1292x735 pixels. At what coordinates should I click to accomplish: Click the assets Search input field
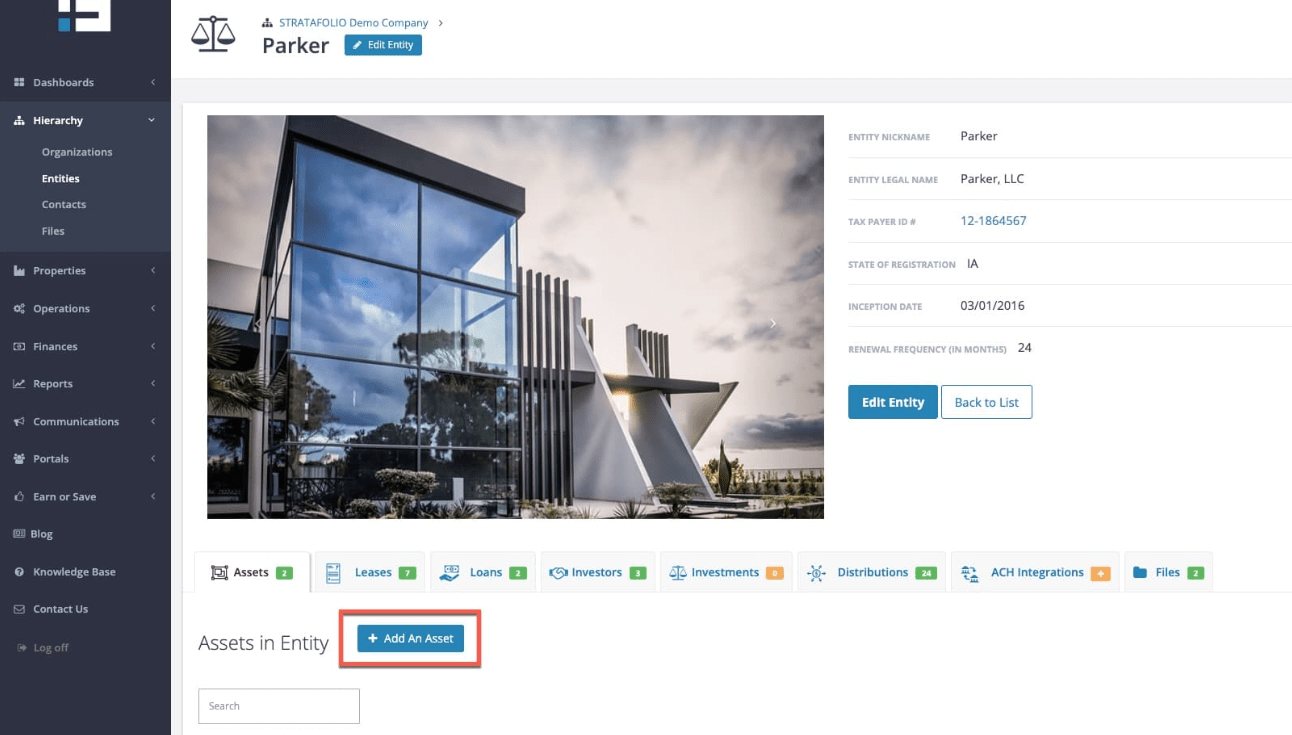point(279,706)
